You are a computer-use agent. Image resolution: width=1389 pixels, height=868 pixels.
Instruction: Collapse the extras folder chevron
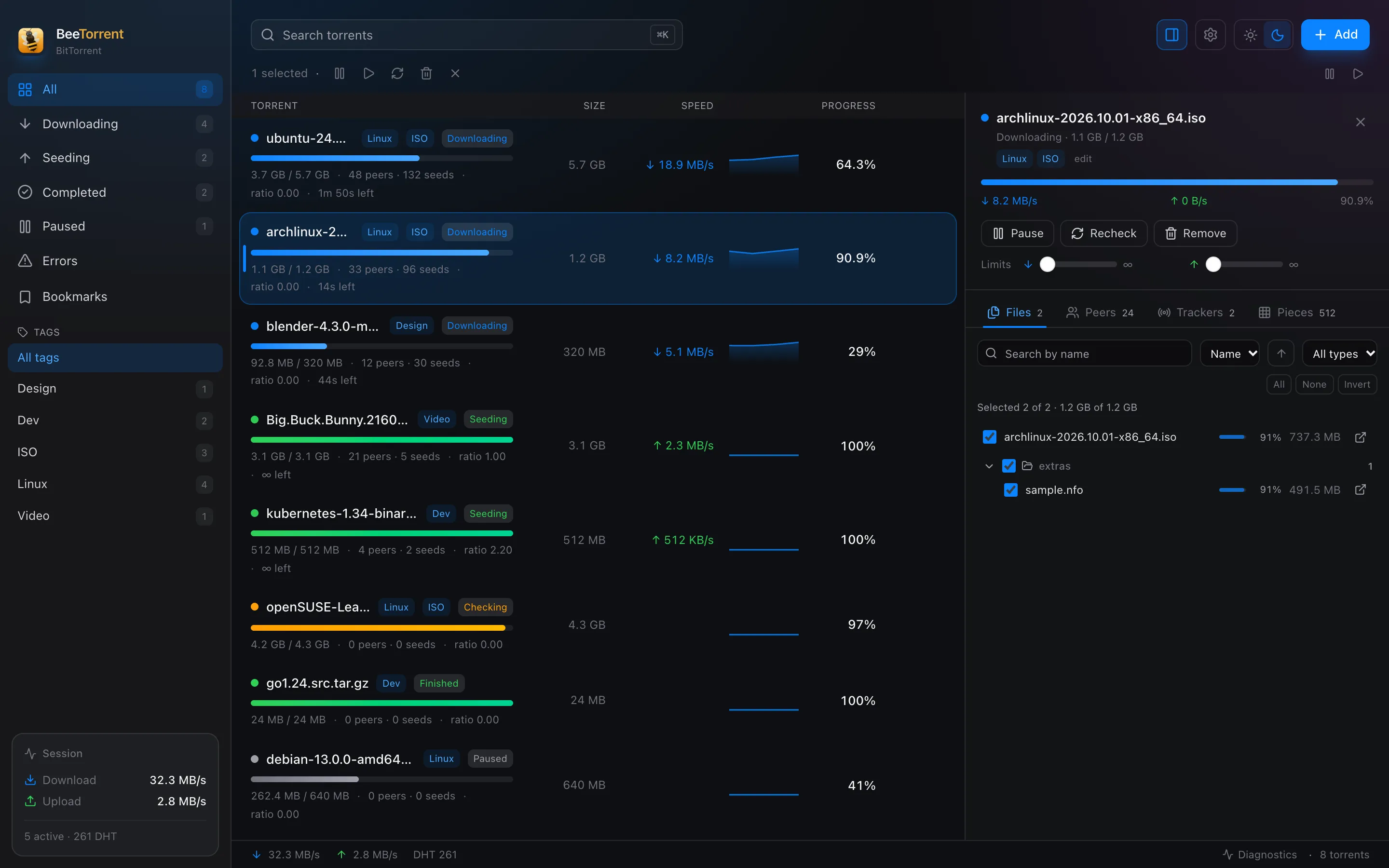989,466
